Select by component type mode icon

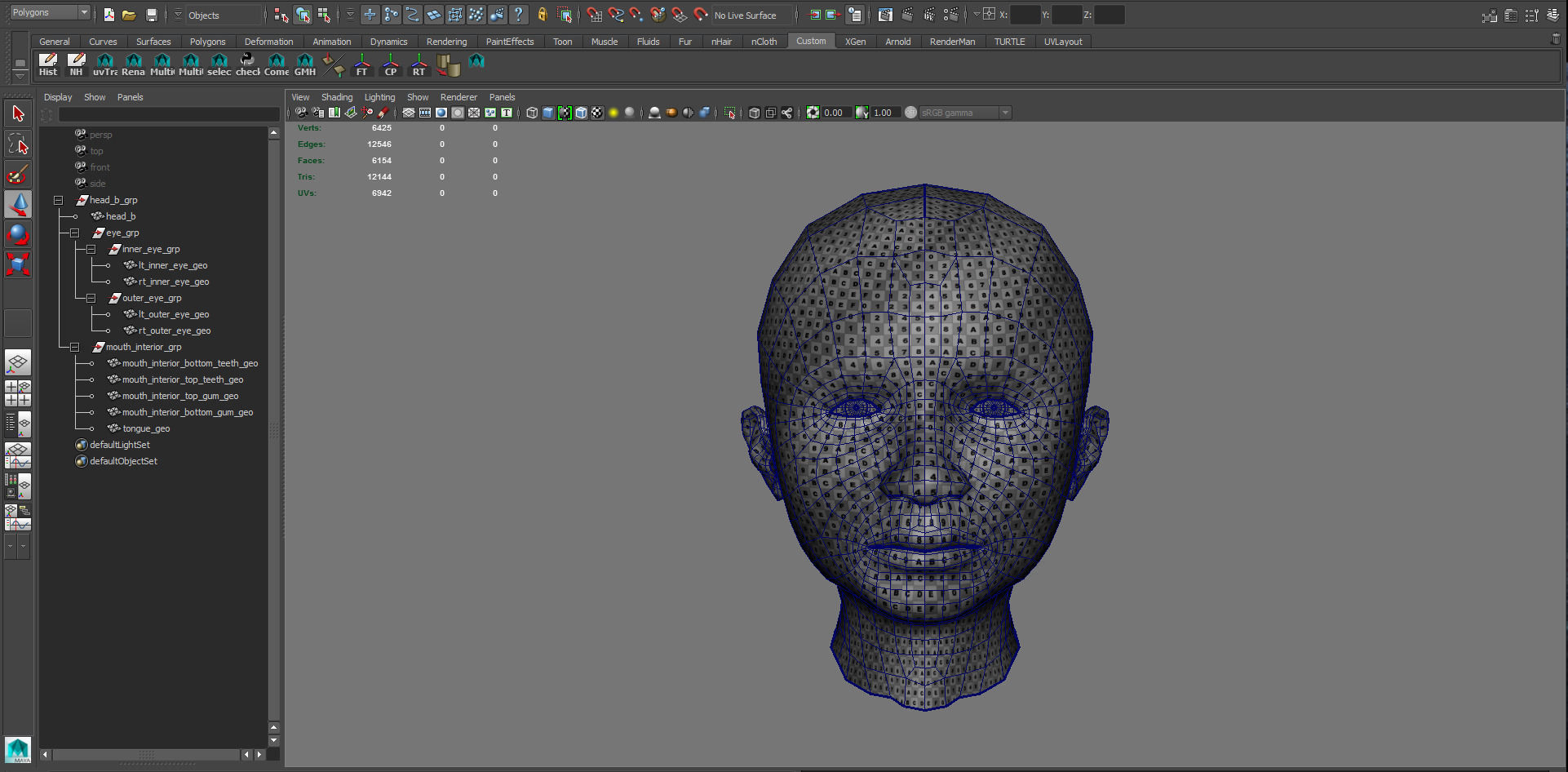324,15
